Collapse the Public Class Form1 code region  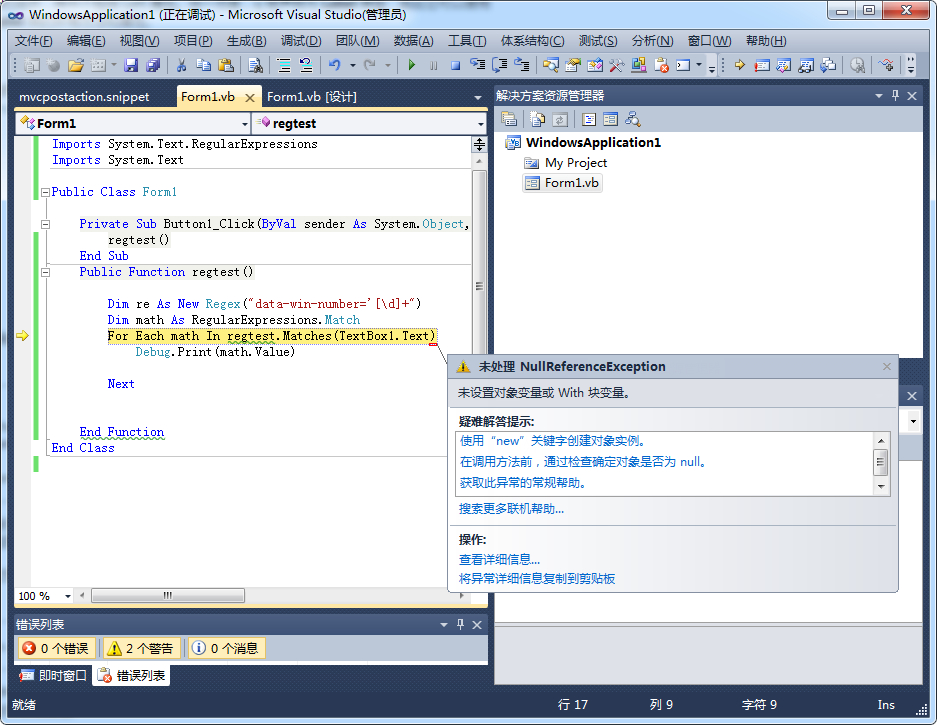(45, 192)
